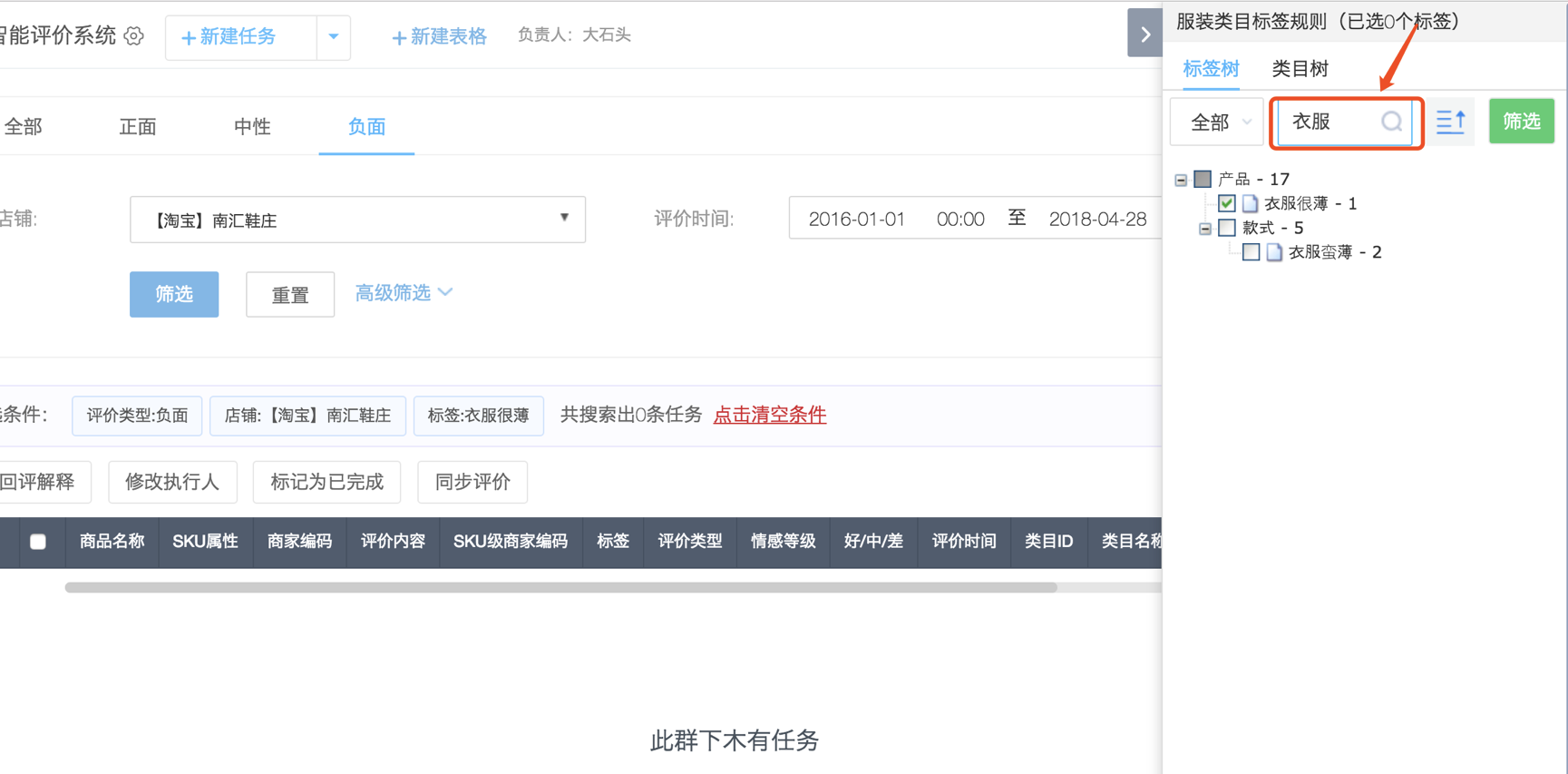Check the 衣服蛮薄 tag checkbox
Viewport: 1568px width, 774px height.
point(1251,252)
